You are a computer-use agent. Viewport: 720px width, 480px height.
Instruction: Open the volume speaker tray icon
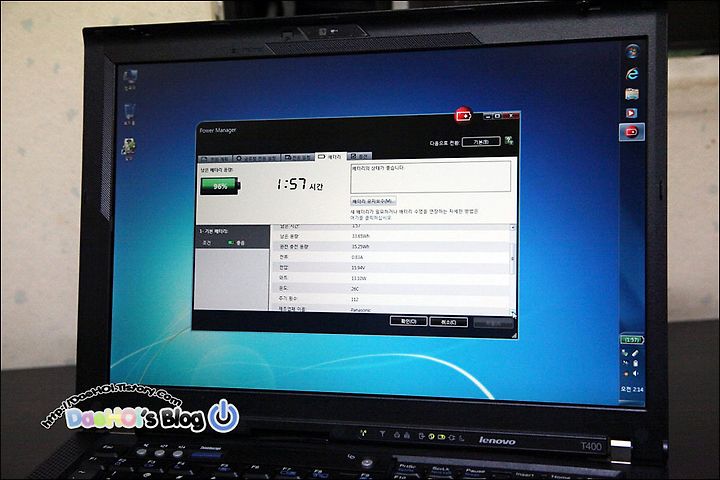[636, 373]
